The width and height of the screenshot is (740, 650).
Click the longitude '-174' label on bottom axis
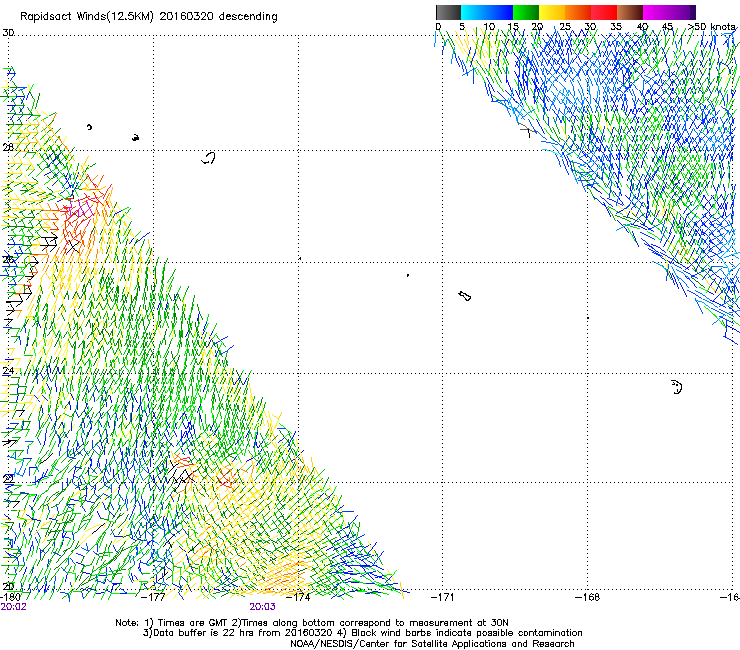click(298, 597)
